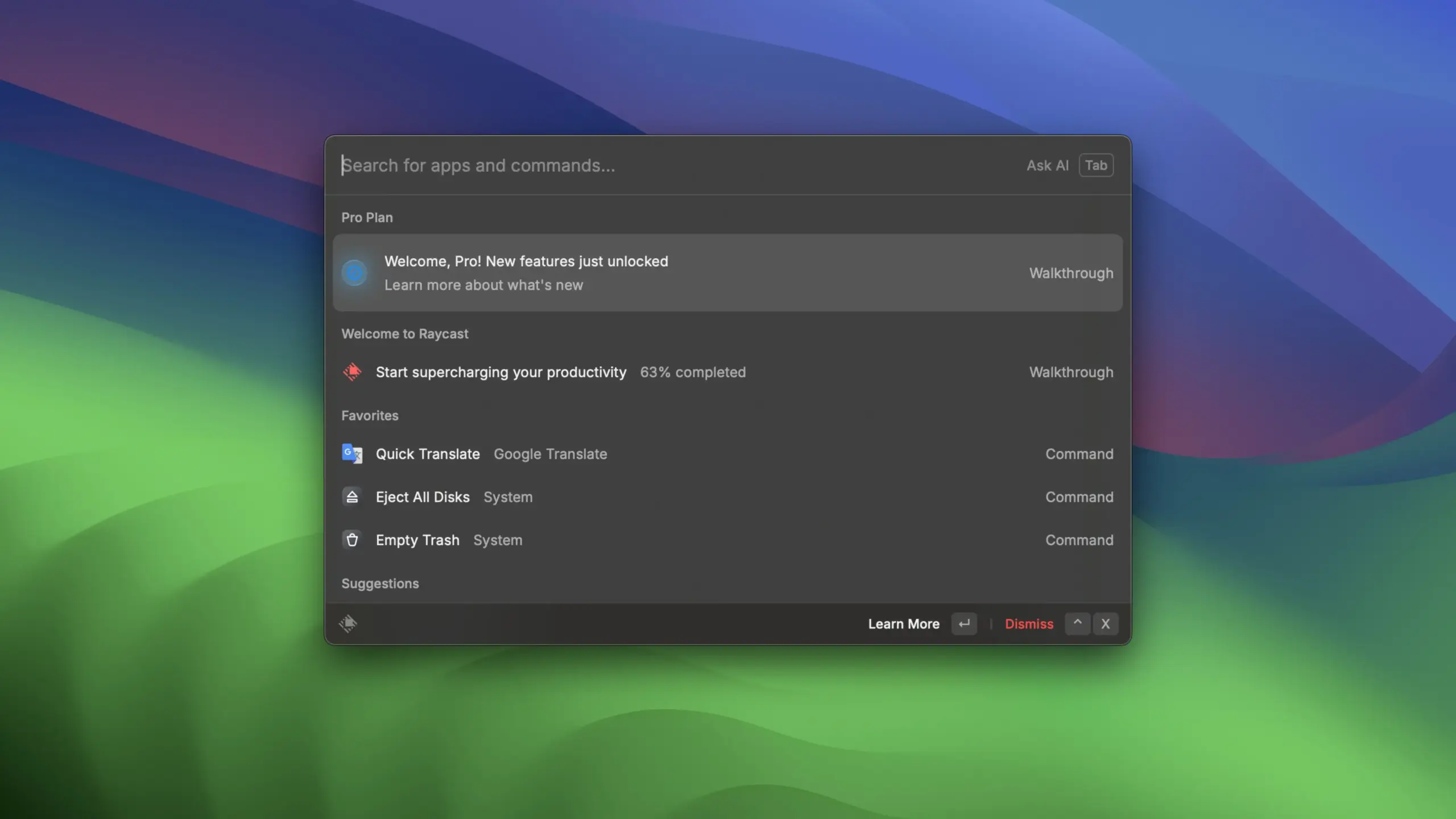This screenshot has height=819, width=1456.
Task: Click Learn More action
Action: pyautogui.click(x=903, y=624)
